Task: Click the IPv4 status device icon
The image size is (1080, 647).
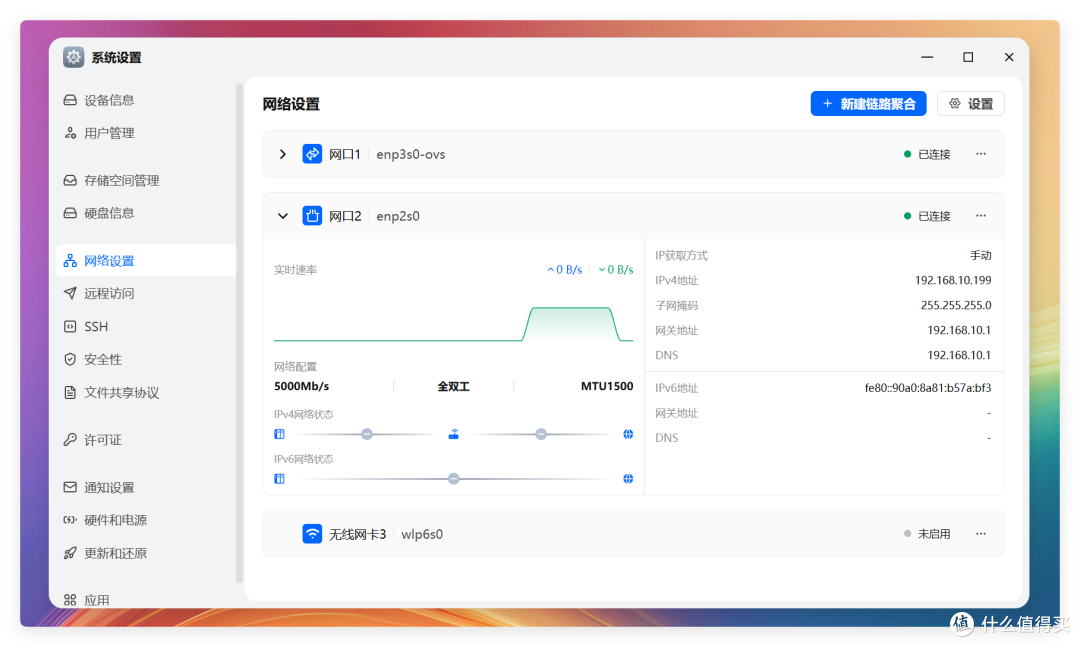Action: click(x=279, y=434)
